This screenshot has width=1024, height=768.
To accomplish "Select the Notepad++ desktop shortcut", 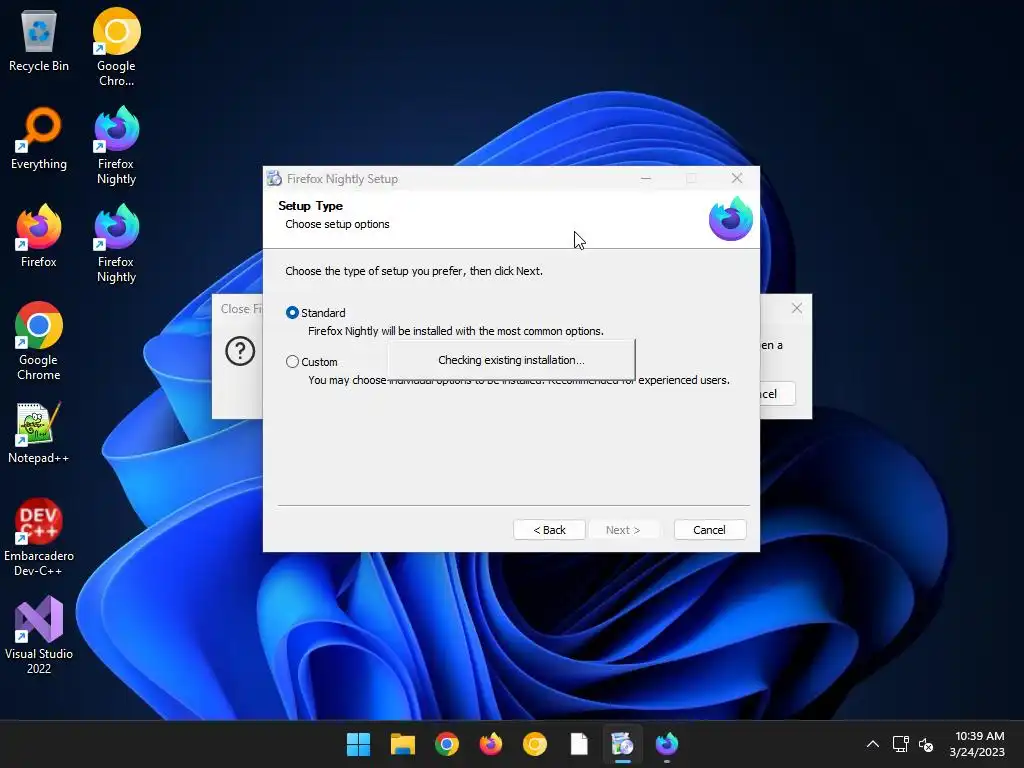I will point(39,432).
